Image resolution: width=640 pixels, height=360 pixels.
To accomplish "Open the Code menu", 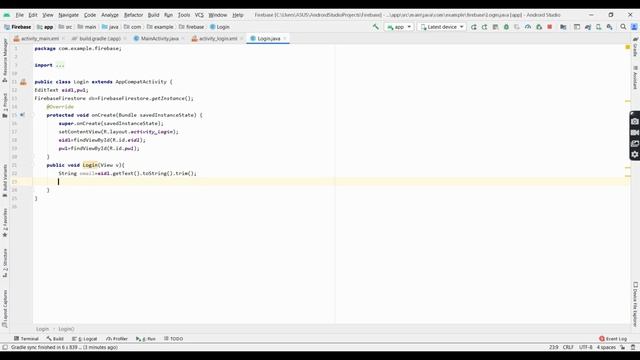I will pos(90,15).
